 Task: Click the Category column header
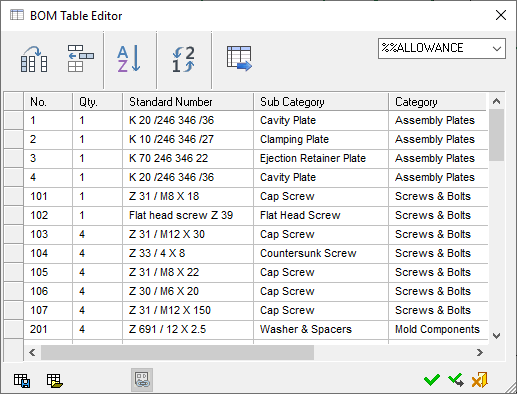coord(438,102)
